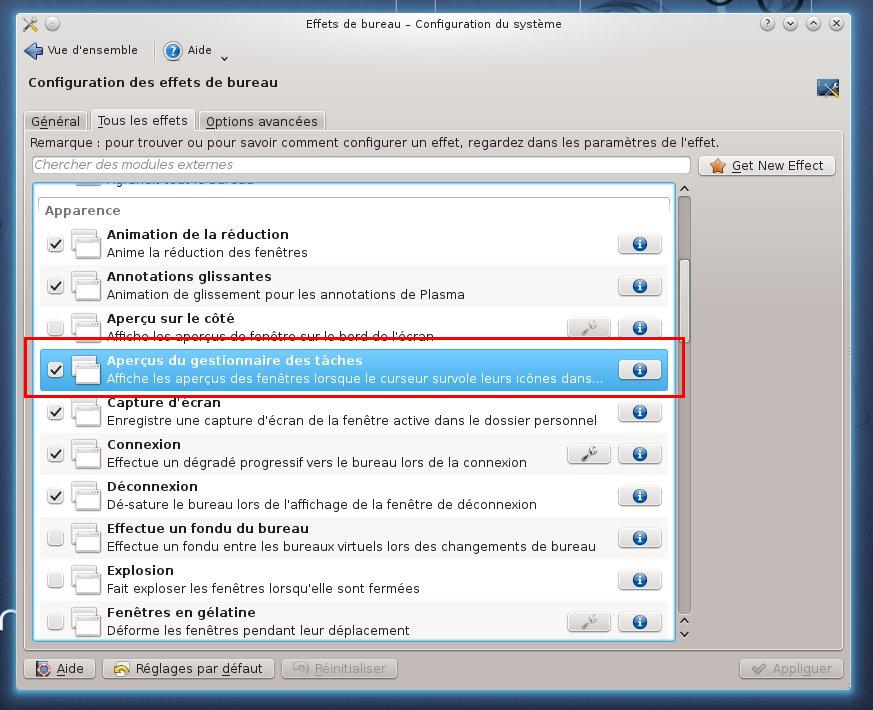Viewport: 873px width, 710px height.
Task: Enable Effectue un fondu du bureau checkbox
Action: (55, 538)
